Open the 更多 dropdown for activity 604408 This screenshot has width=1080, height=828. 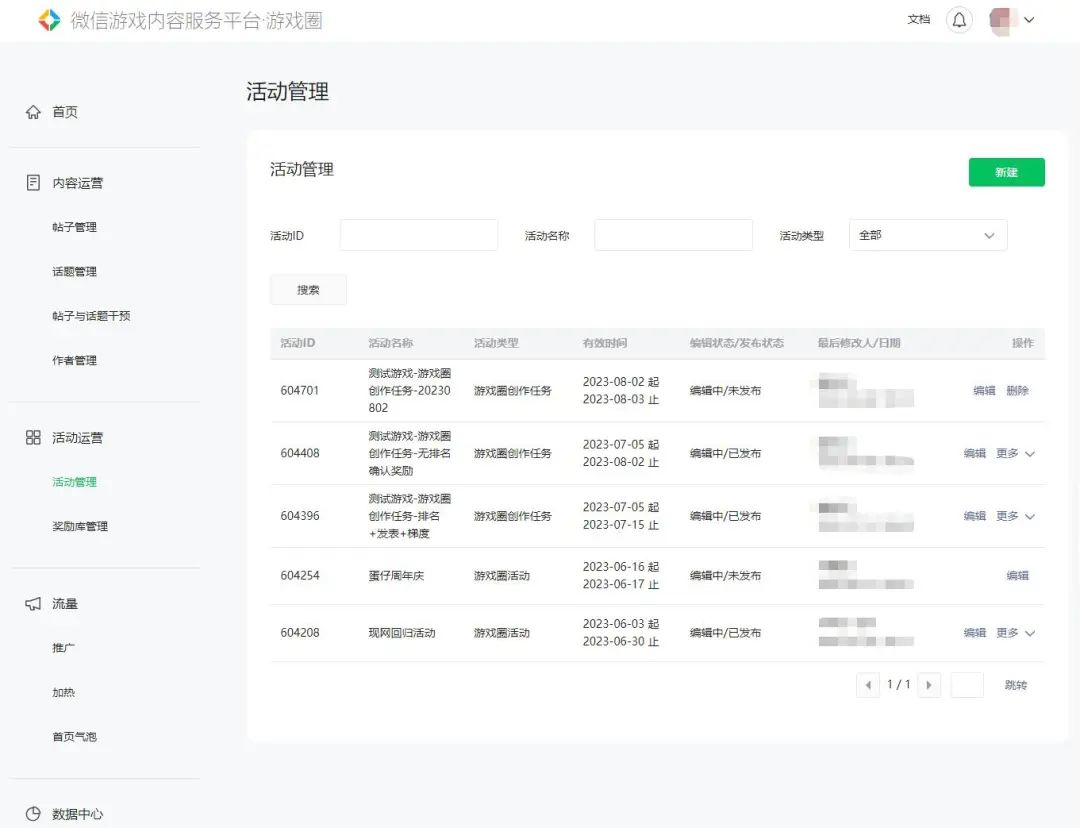pyautogui.click(x=1011, y=453)
